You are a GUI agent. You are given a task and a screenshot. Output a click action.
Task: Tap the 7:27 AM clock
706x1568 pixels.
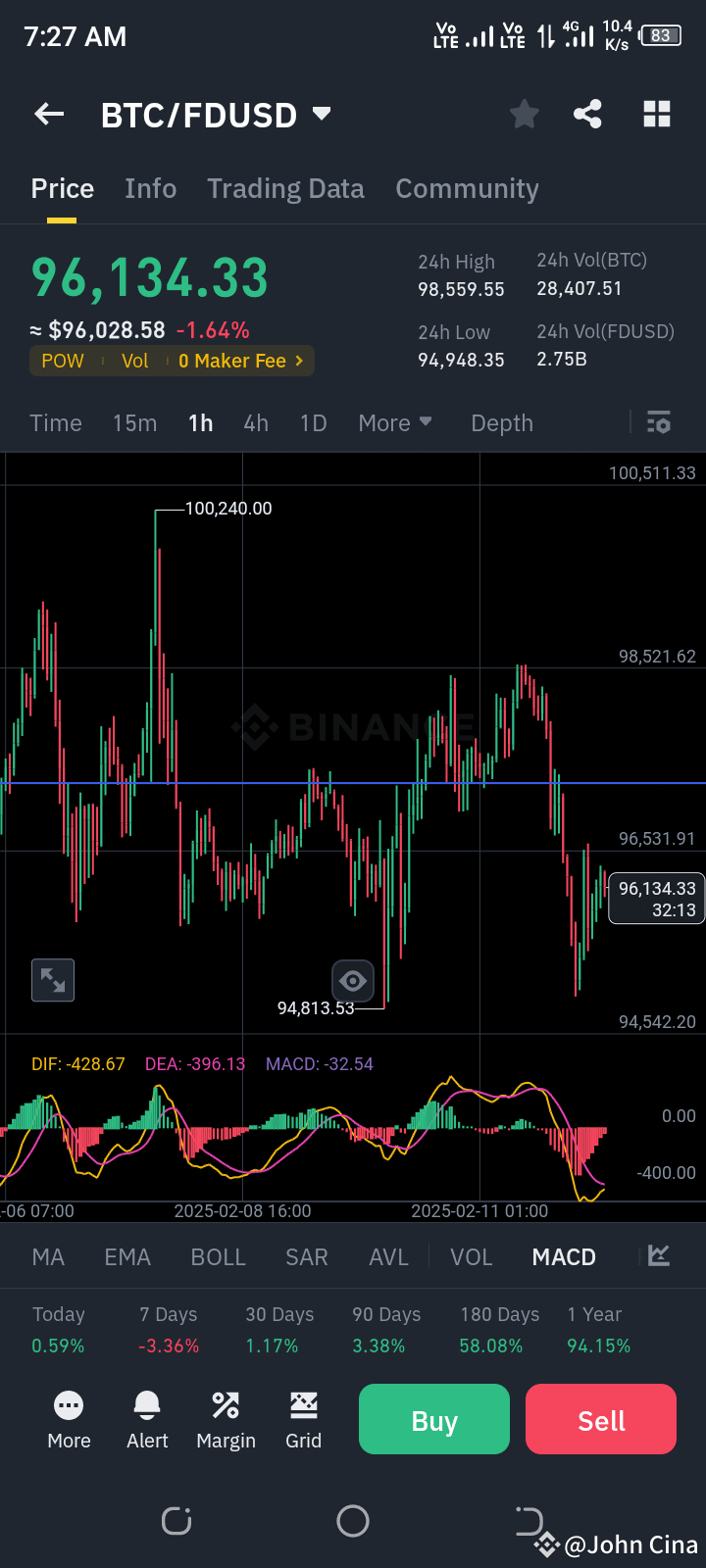pos(76,36)
